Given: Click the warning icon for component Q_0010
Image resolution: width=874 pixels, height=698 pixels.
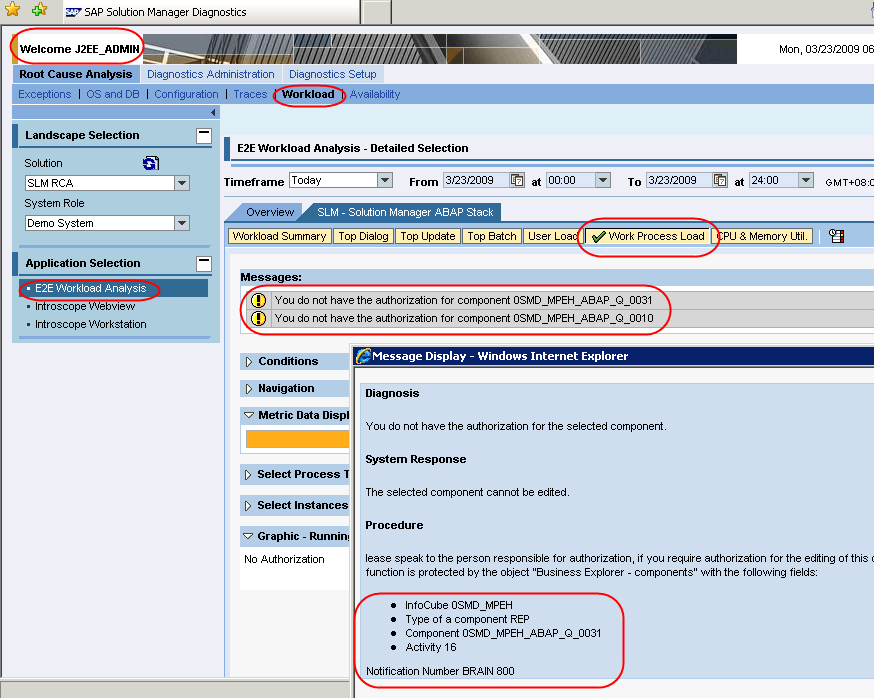Looking at the screenshot, I should coord(258,319).
